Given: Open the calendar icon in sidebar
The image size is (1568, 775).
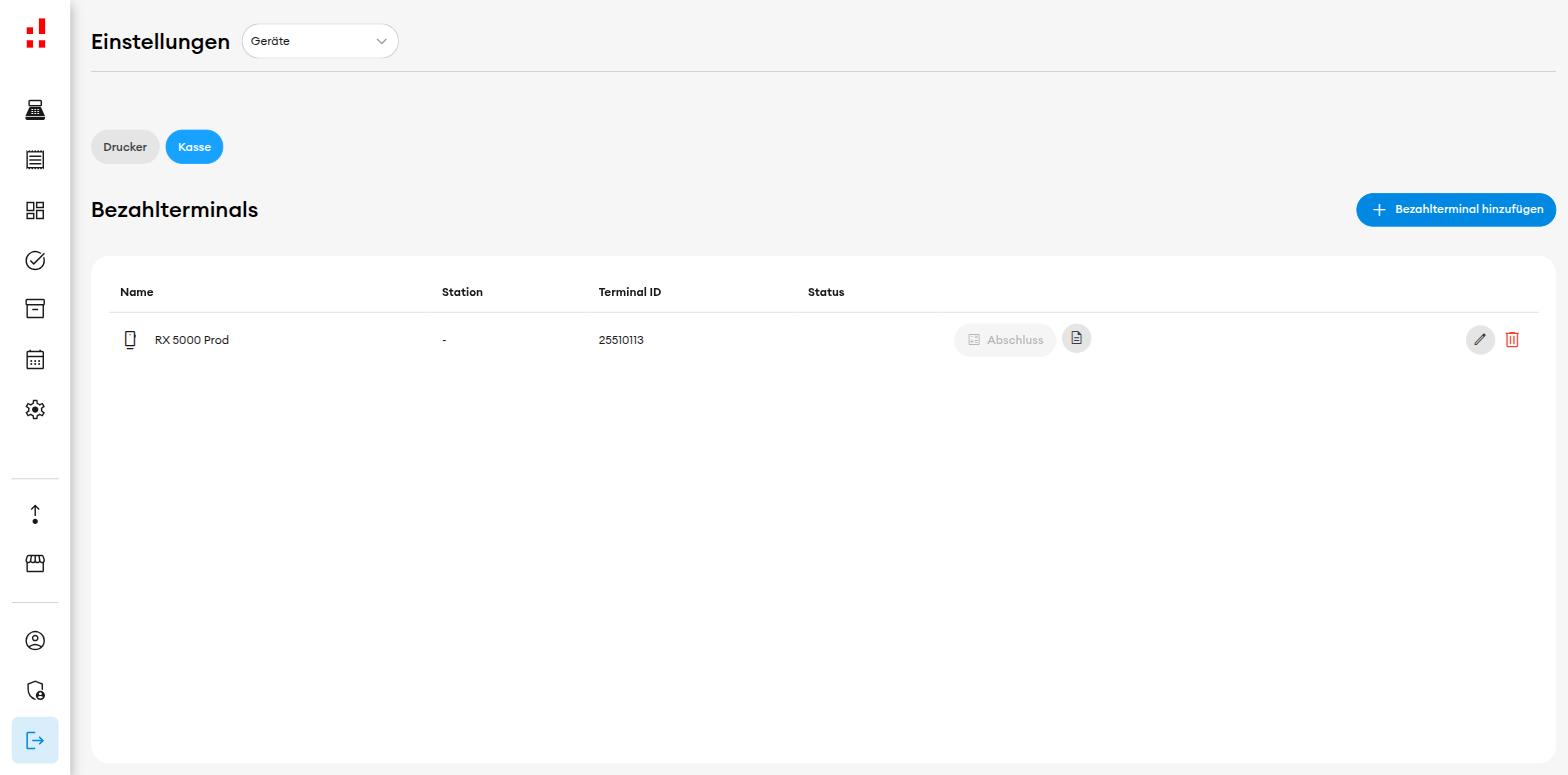Looking at the screenshot, I should (x=35, y=359).
